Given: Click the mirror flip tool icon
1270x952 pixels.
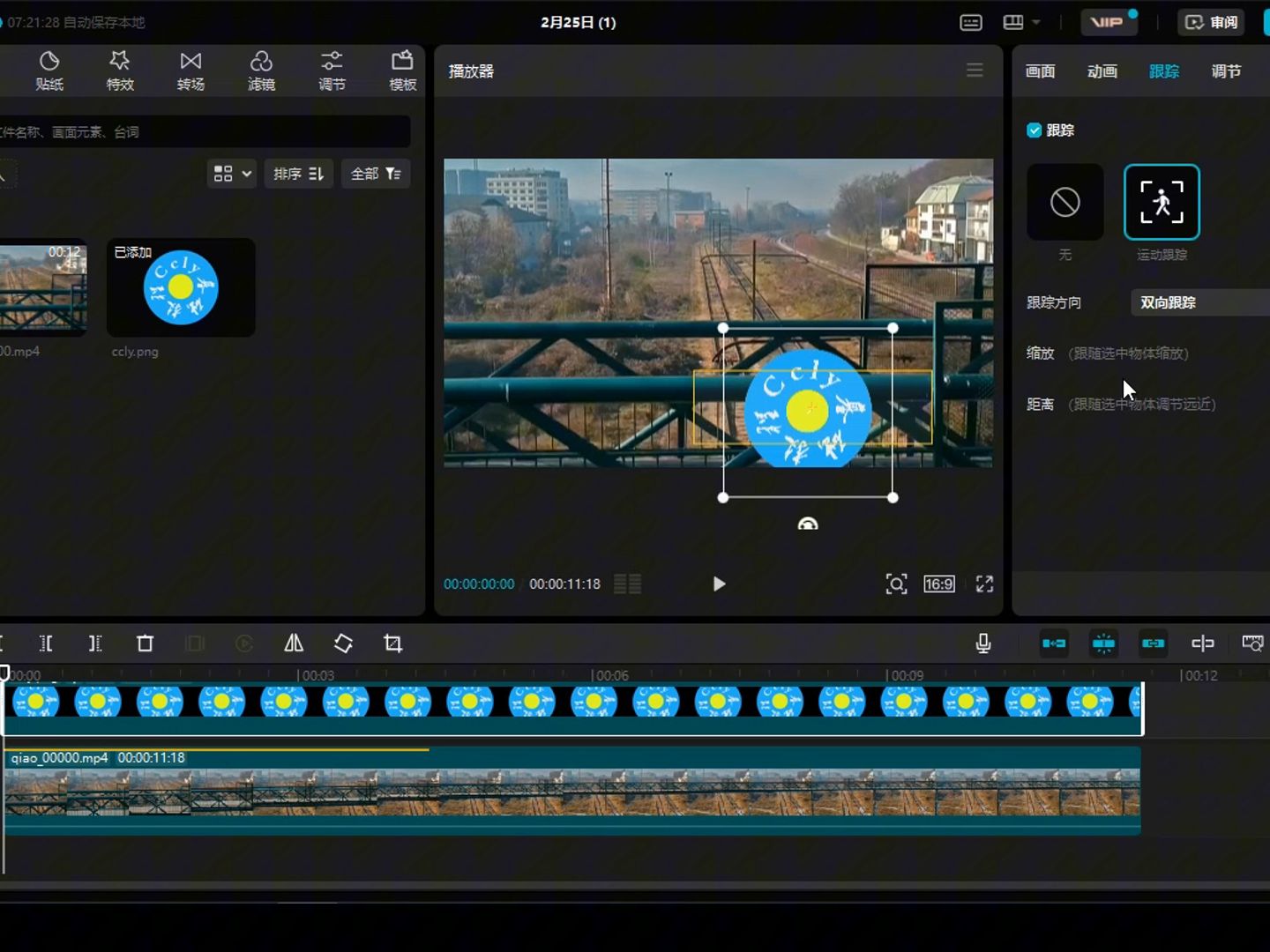Looking at the screenshot, I should 294,643.
